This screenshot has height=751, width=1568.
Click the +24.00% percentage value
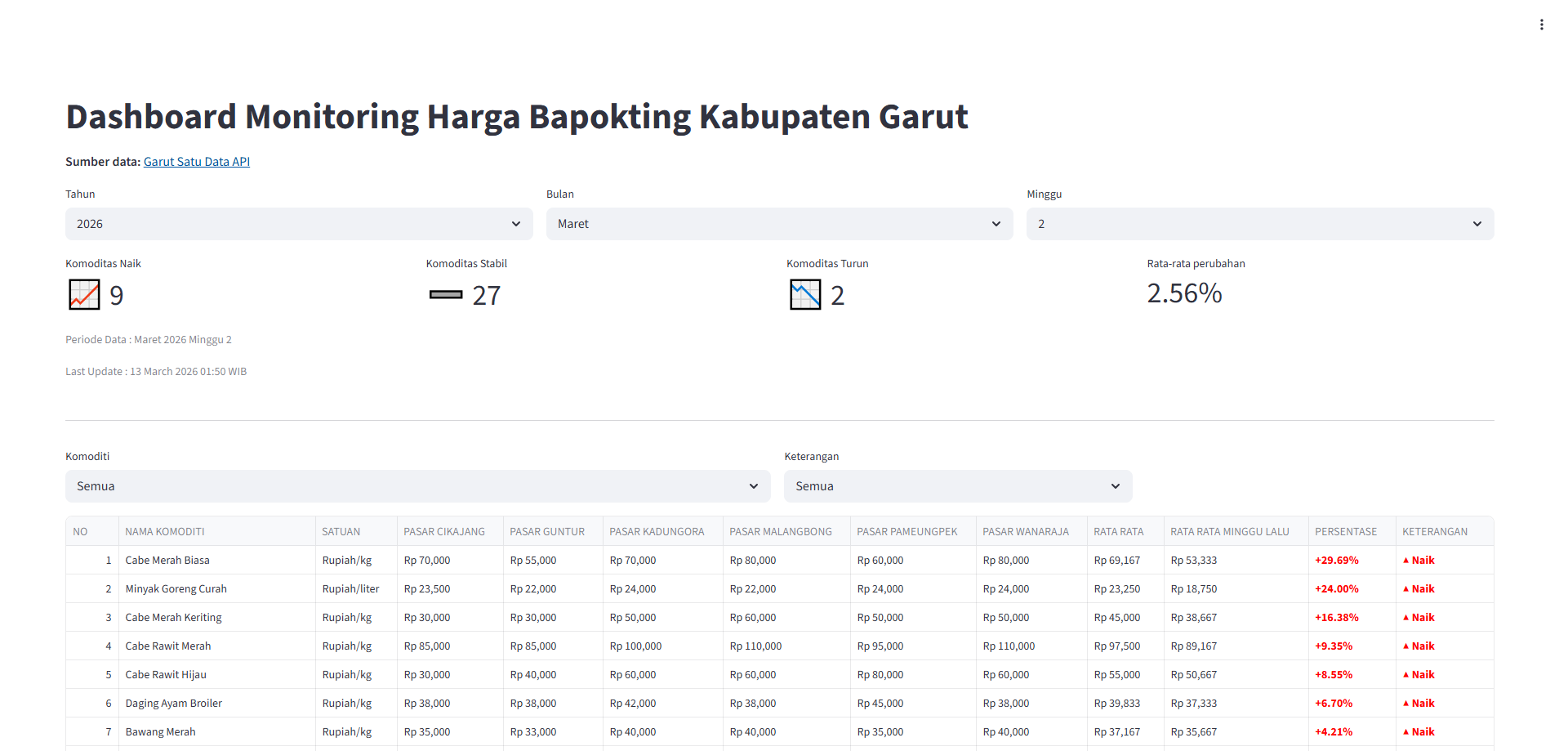coord(1337,589)
